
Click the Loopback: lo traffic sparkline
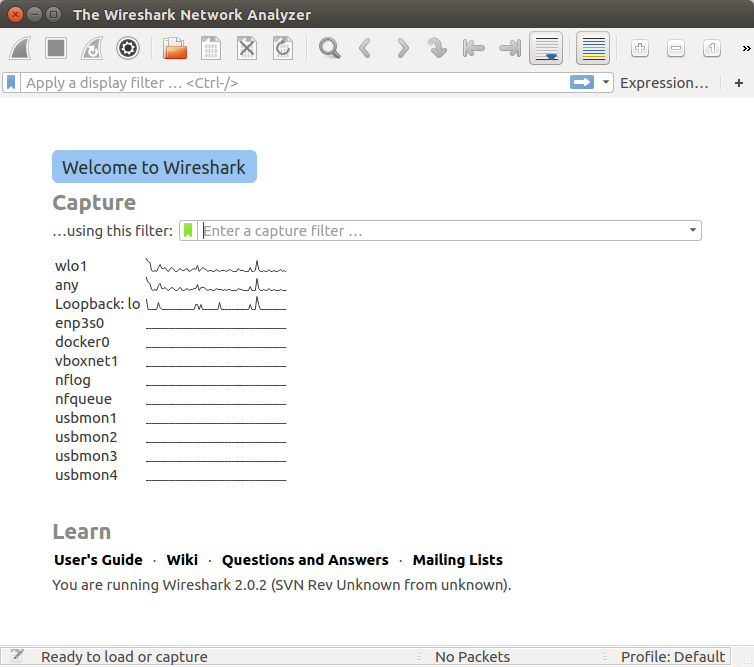click(216, 304)
